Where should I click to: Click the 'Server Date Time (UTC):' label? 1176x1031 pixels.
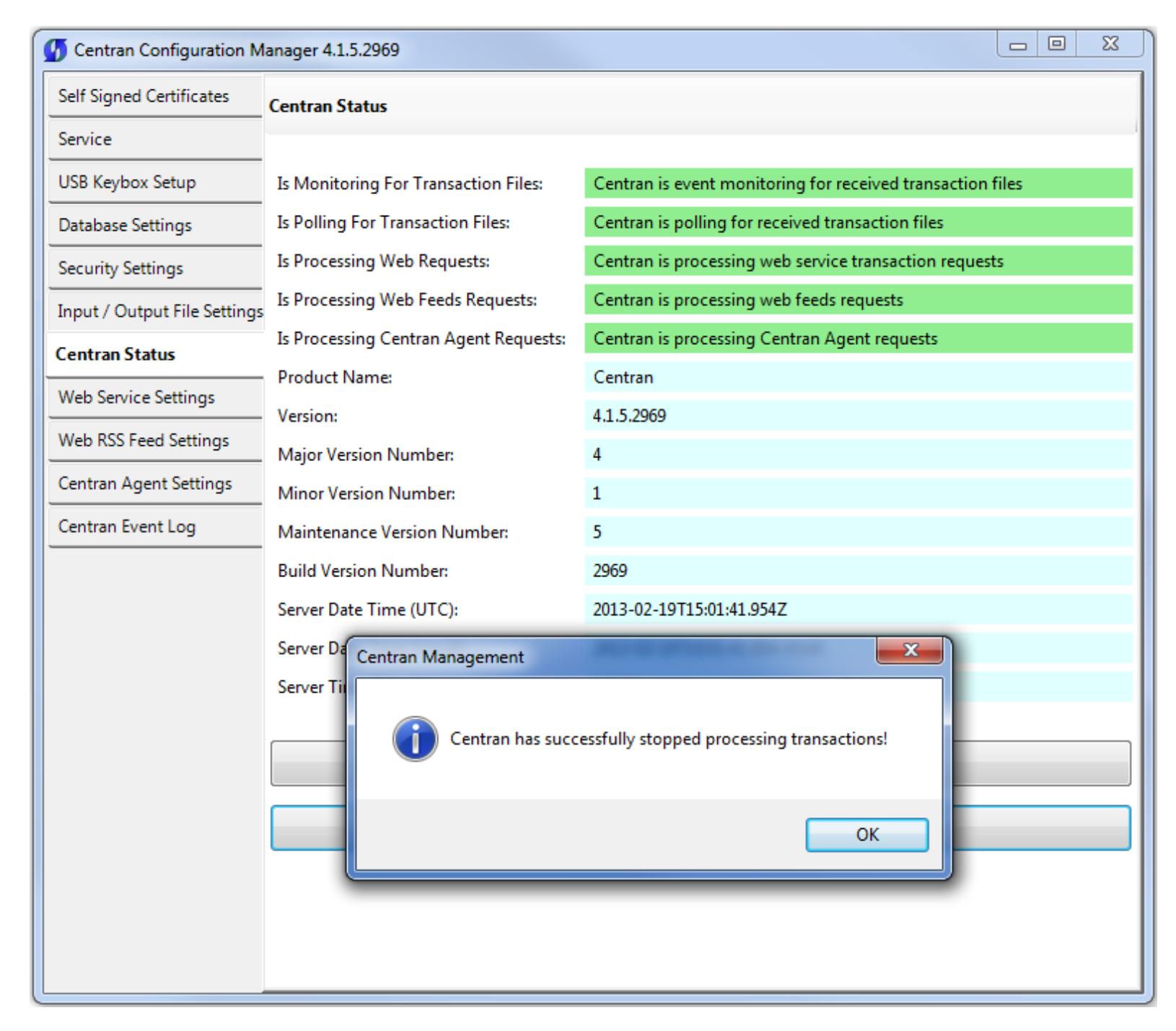point(368,610)
